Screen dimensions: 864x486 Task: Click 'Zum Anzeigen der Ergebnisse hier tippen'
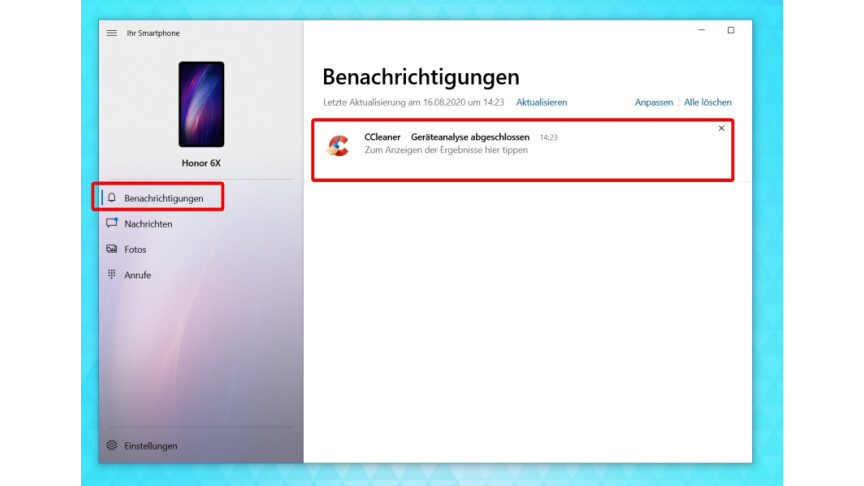(x=446, y=150)
